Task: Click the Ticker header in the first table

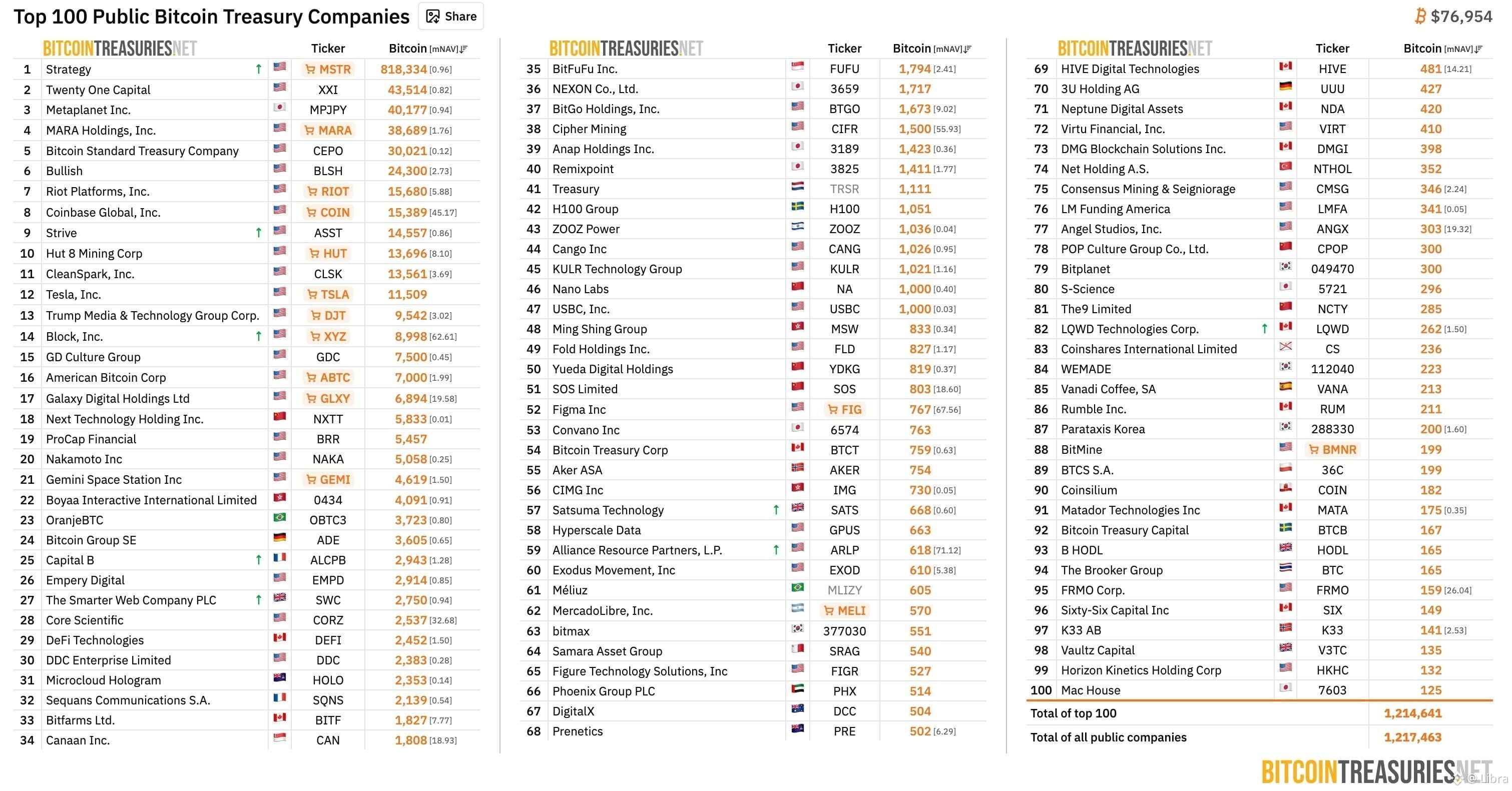Action: [327, 48]
